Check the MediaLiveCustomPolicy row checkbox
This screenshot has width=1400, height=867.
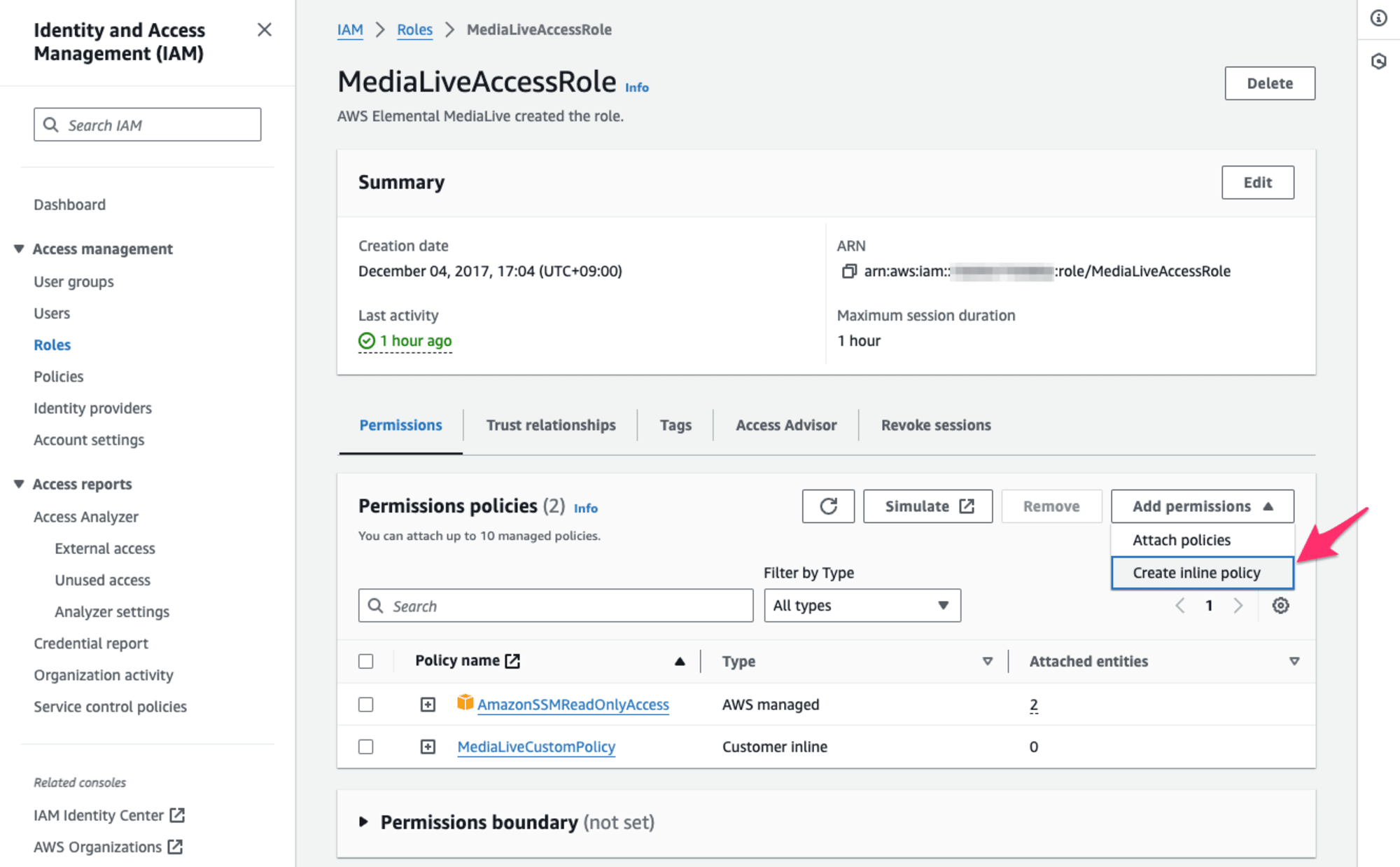[365, 747]
